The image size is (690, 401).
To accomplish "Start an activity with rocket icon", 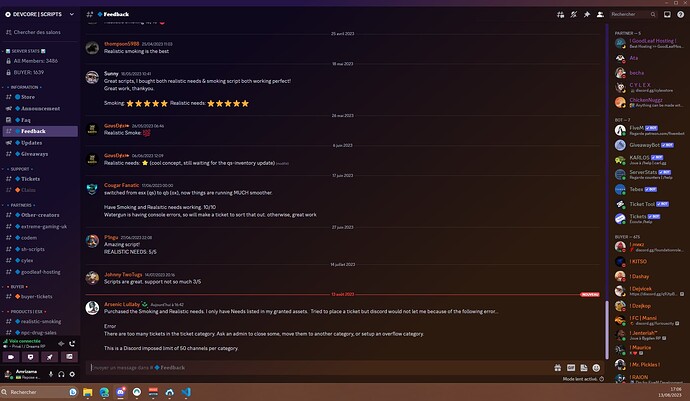I will tap(50, 357).
